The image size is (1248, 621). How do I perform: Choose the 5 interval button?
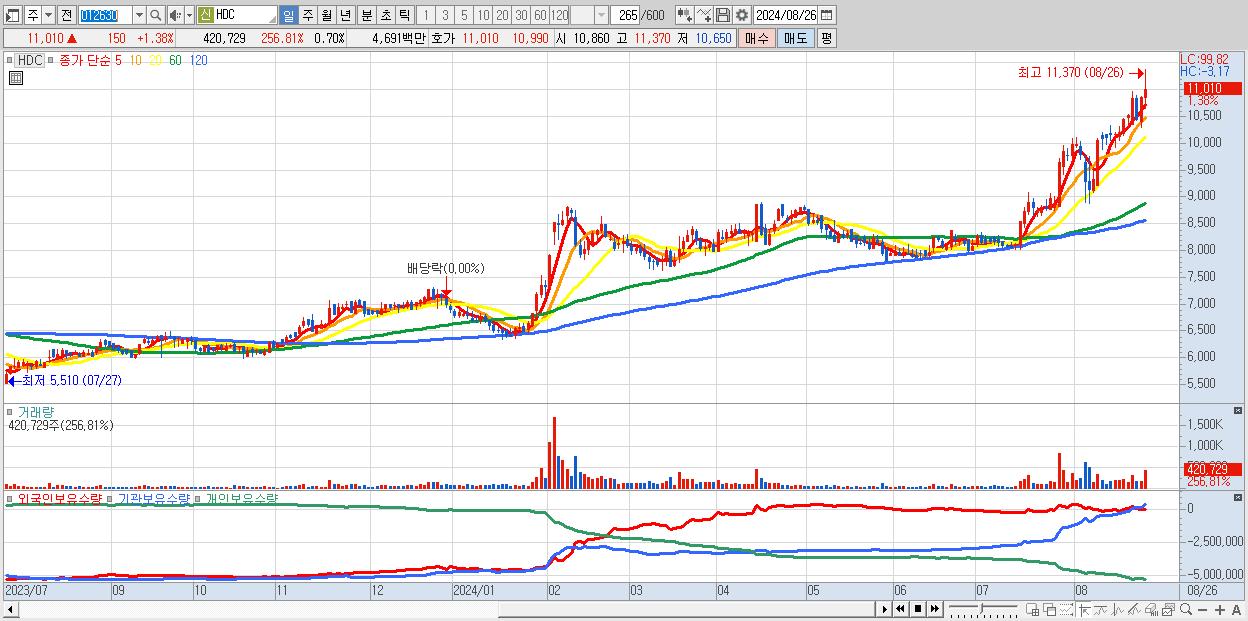coord(464,15)
